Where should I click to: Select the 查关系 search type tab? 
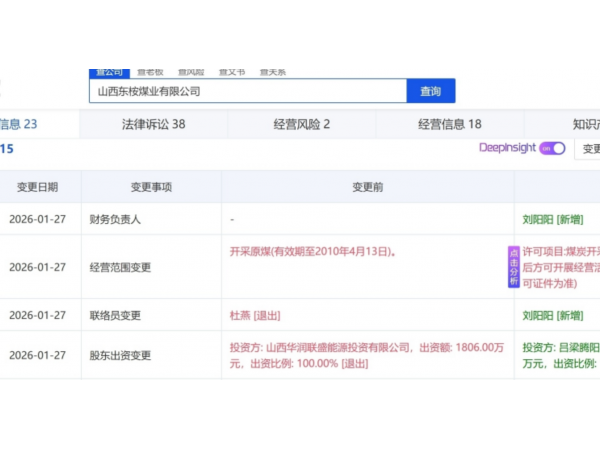(273, 72)
